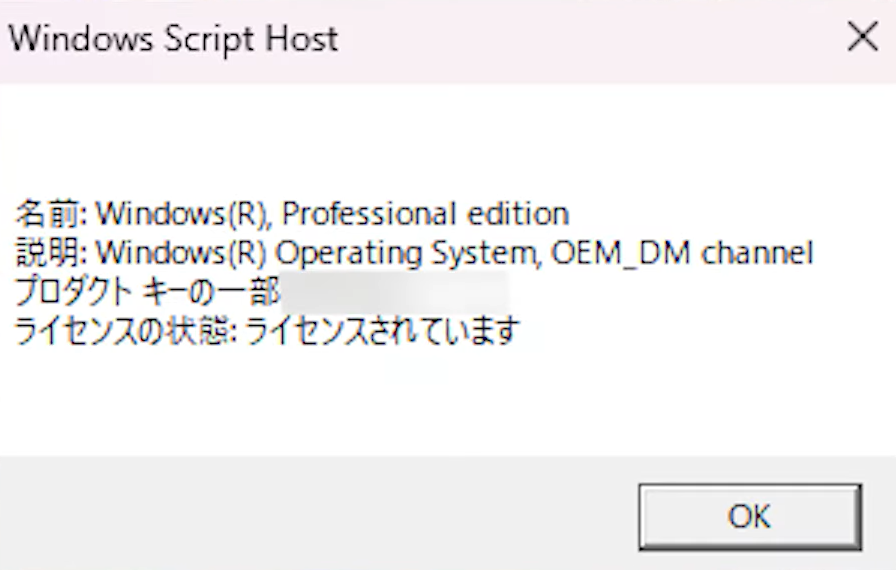896x570 pixels.
Task: Click the Operating System text
Action: click(408, 252)
